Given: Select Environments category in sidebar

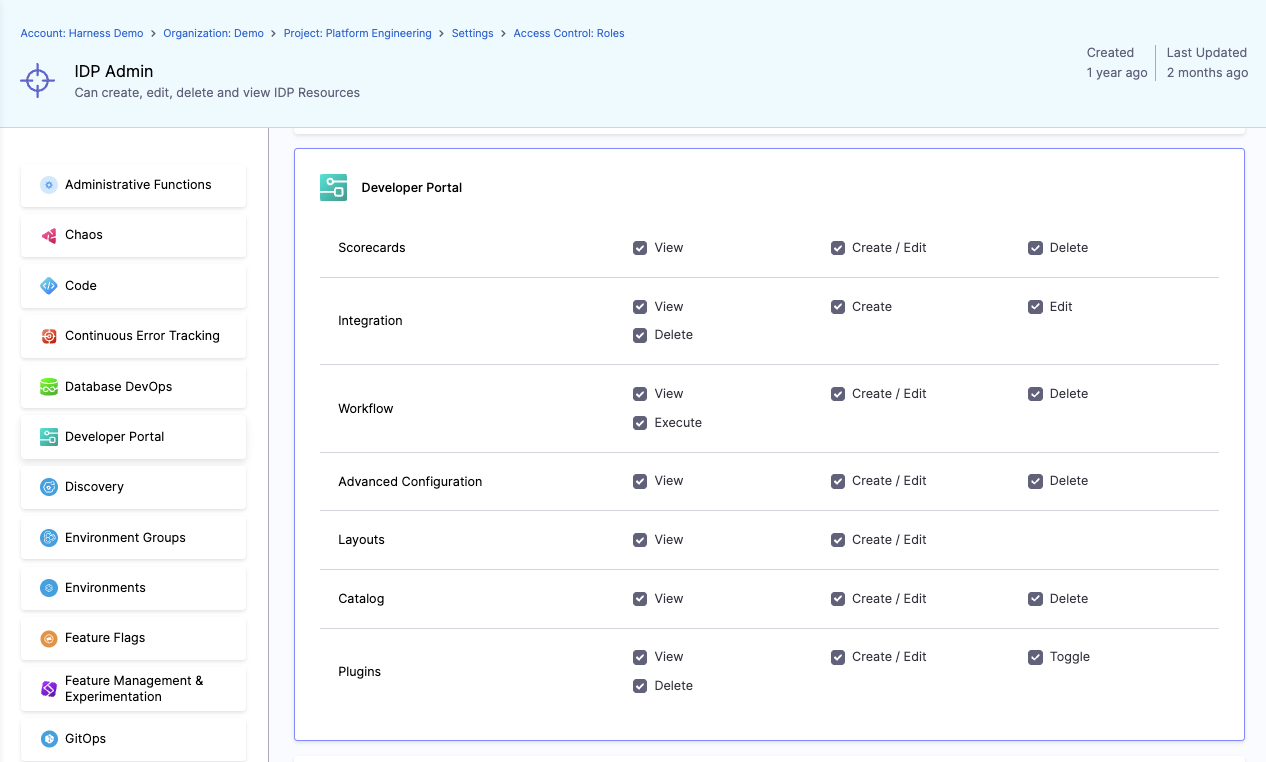Looking at the screenshot, I should coord(133,588).
